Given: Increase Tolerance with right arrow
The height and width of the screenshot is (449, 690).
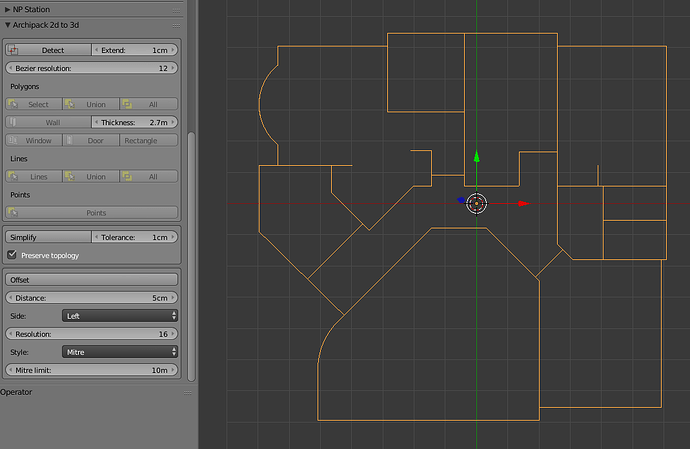Looking at the screenshot, I should (x=173, y=237).
